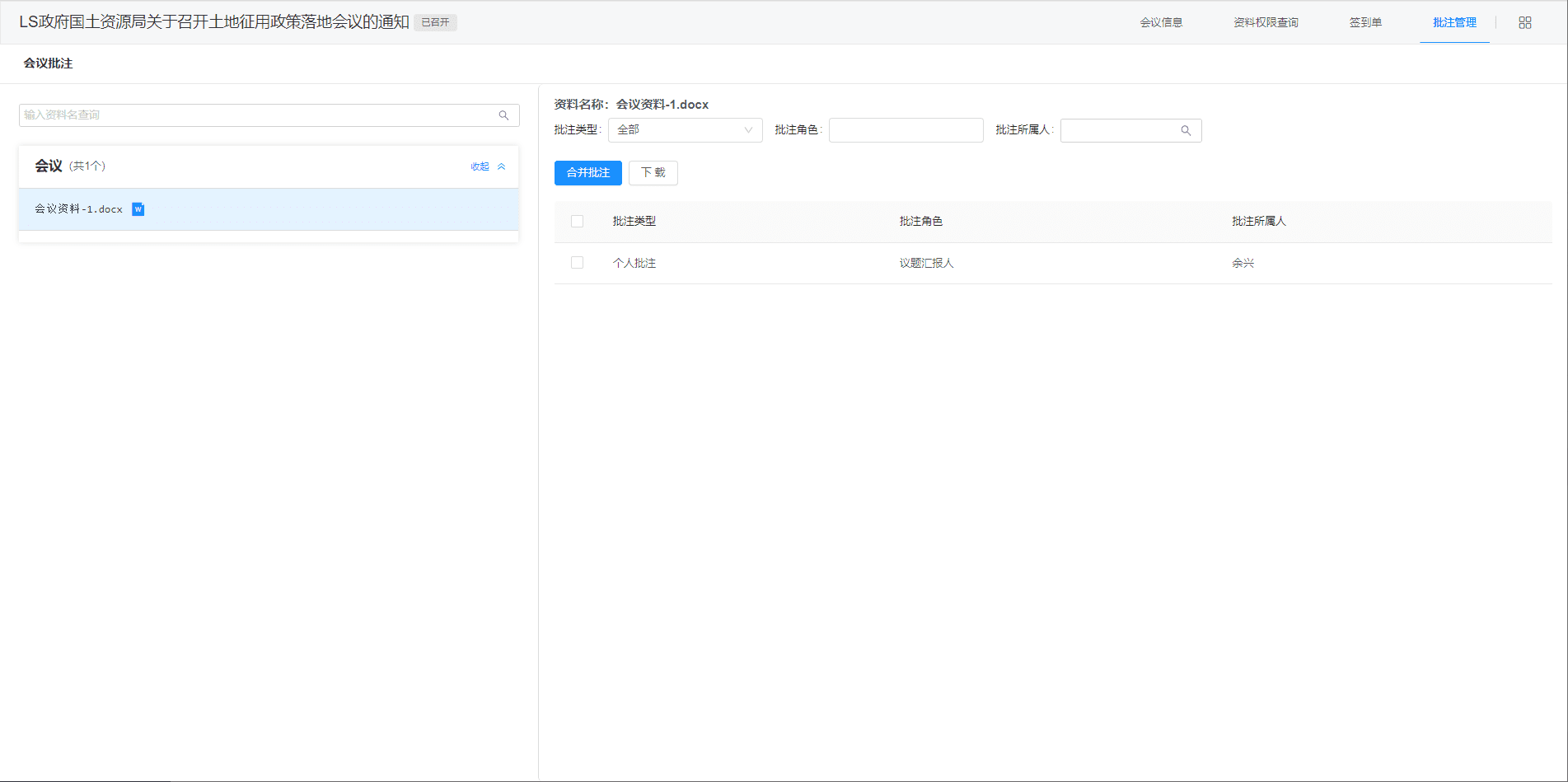Screen dimensions: 1568x782
Task: Select the 批注管理 tab
Action: click(x=1454, y=23)
